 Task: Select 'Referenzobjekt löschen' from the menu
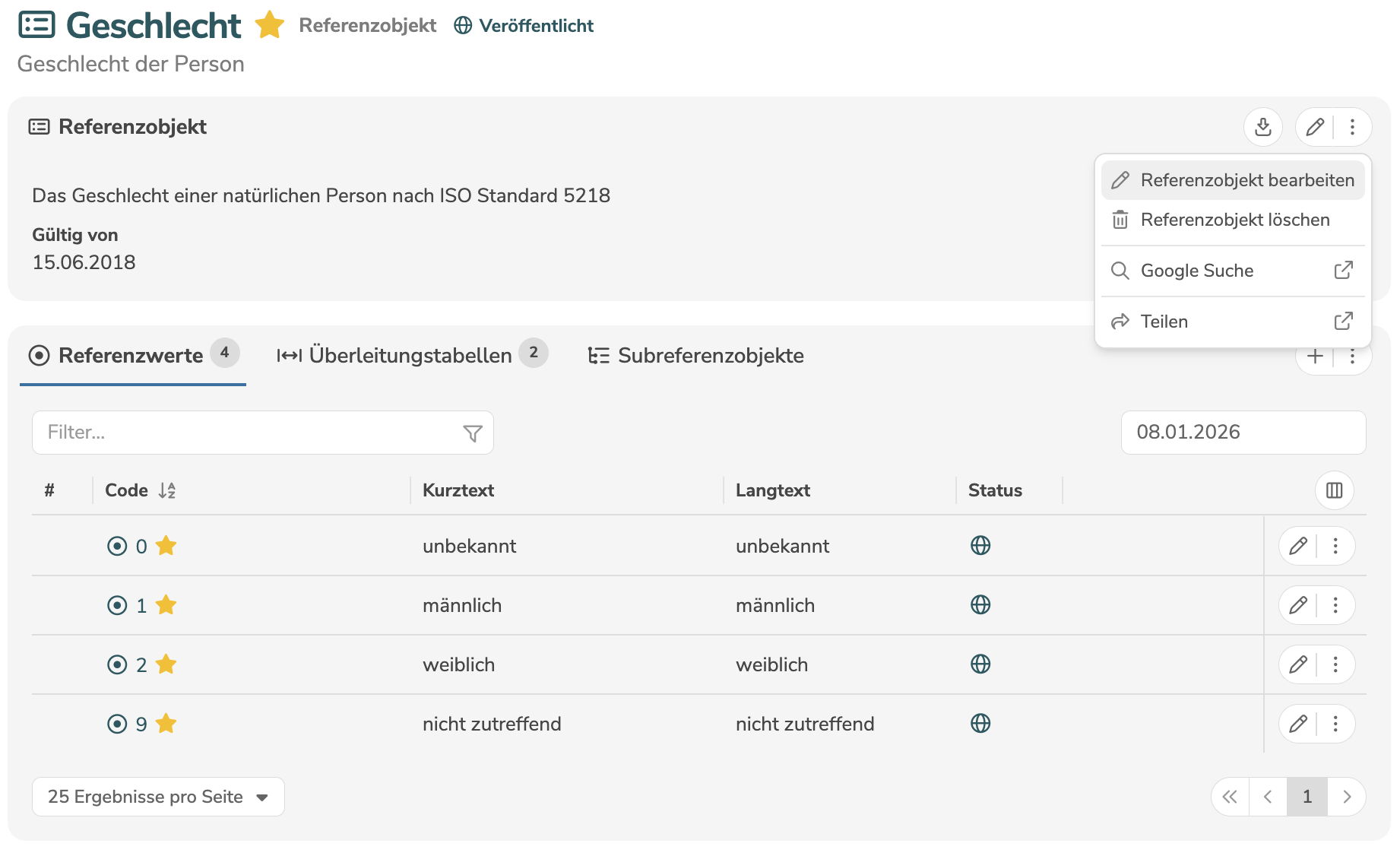coord(1233,220)
